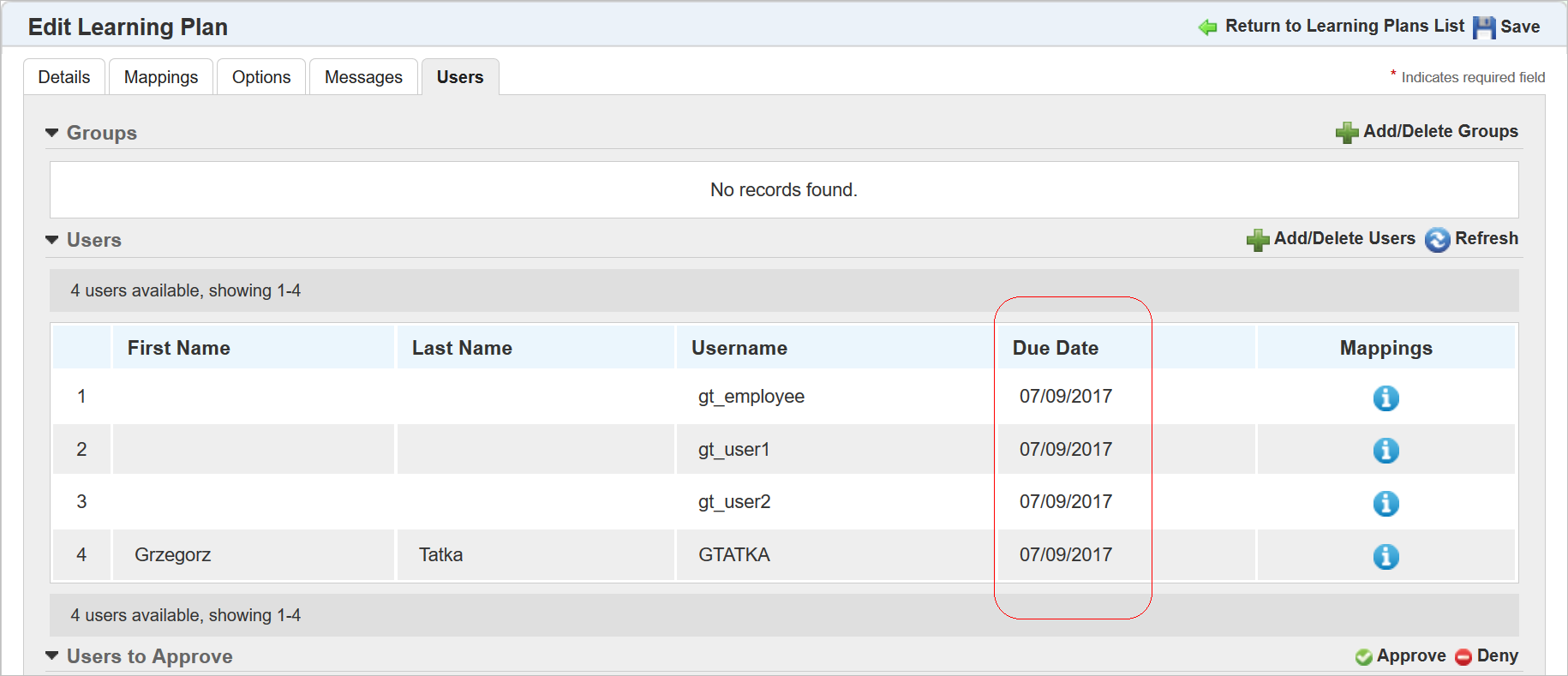
Task: Select the Messages tab
Action: point(363,77)
